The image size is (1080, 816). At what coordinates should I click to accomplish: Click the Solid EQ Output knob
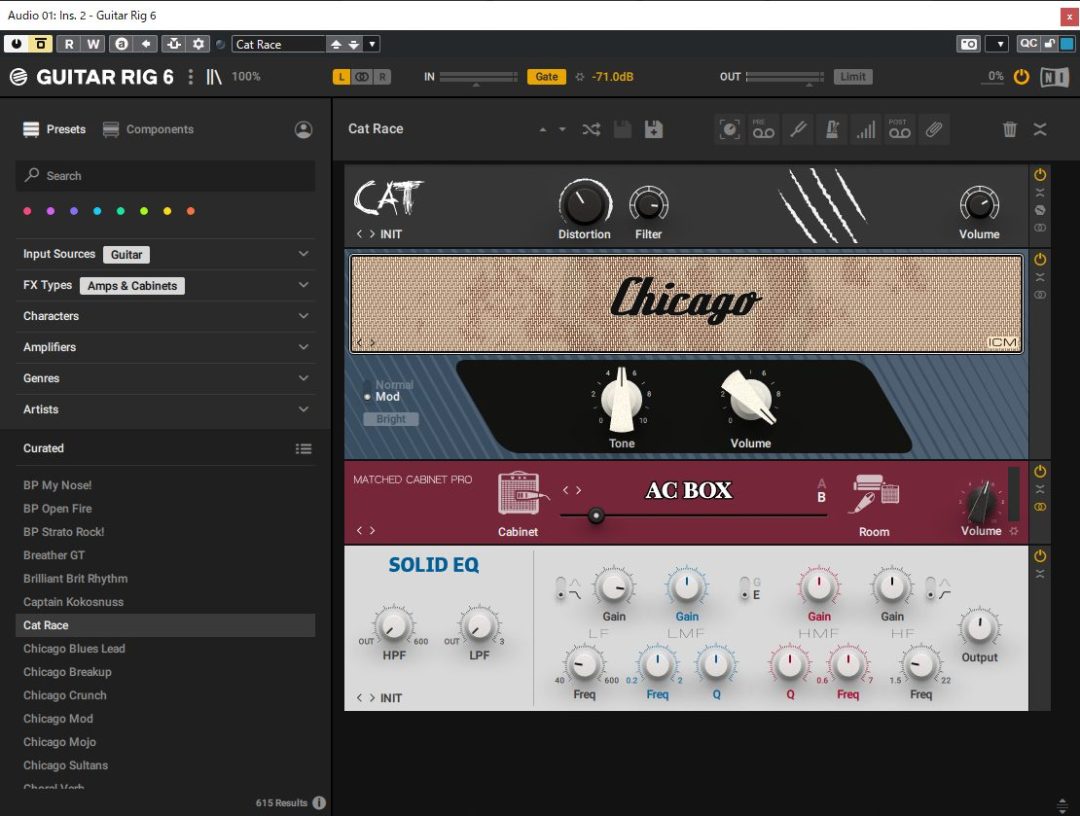[979, 627]
